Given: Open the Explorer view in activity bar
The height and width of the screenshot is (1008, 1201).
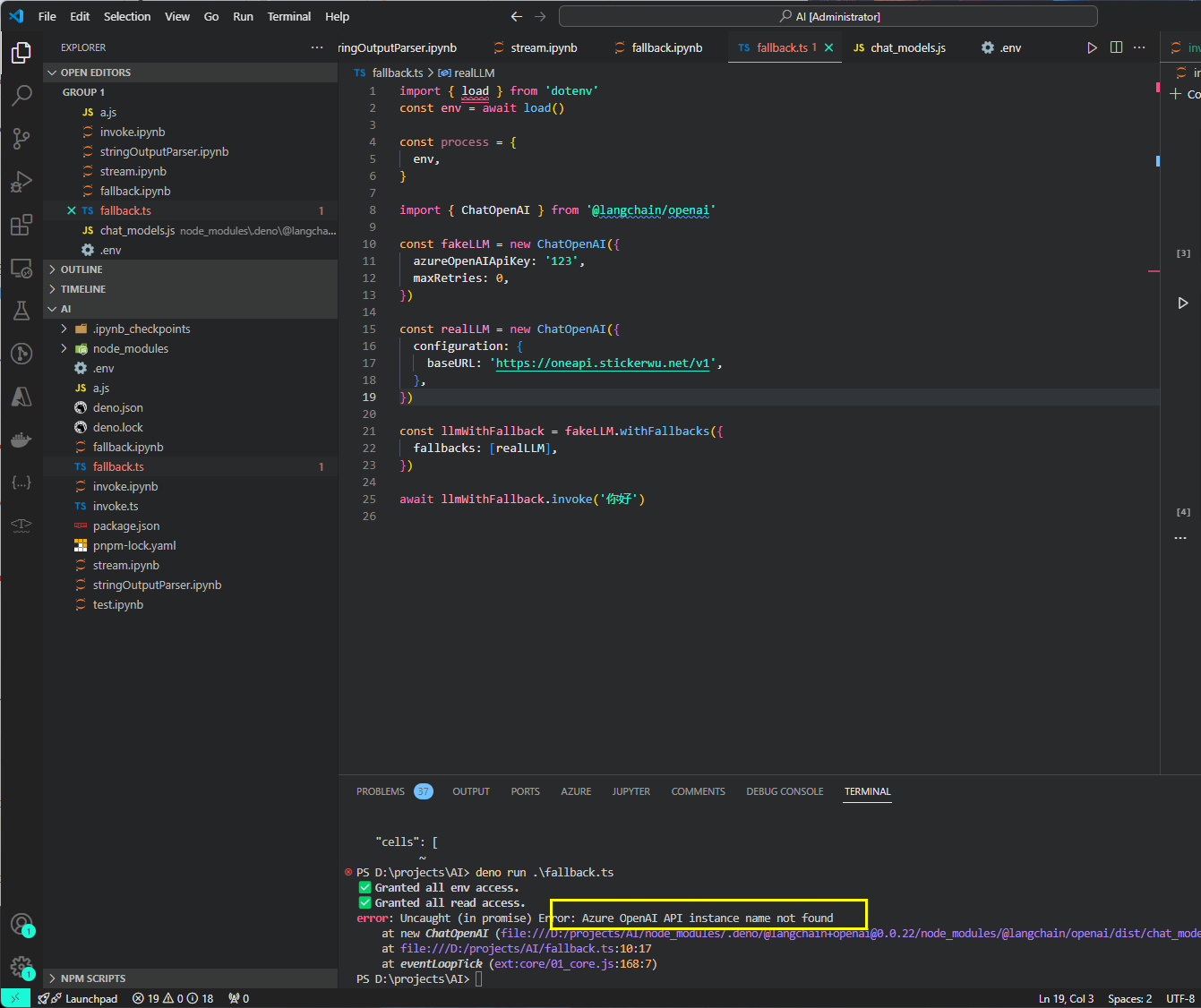Looking at the screenshot, I should pos(21,53).
